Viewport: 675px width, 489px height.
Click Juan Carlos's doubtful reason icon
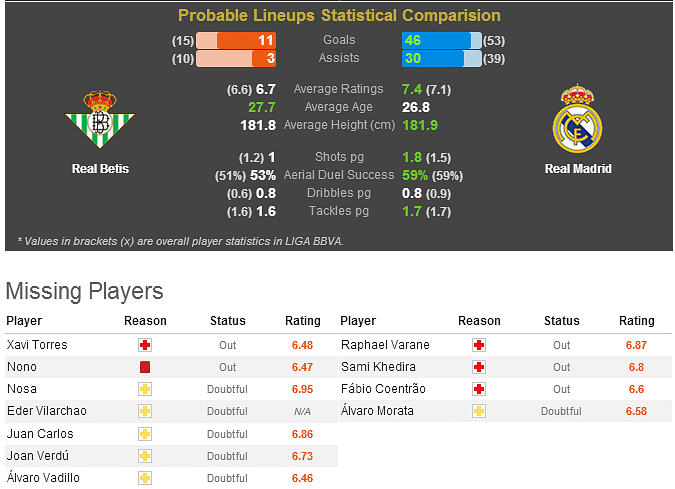pos(145,434)
